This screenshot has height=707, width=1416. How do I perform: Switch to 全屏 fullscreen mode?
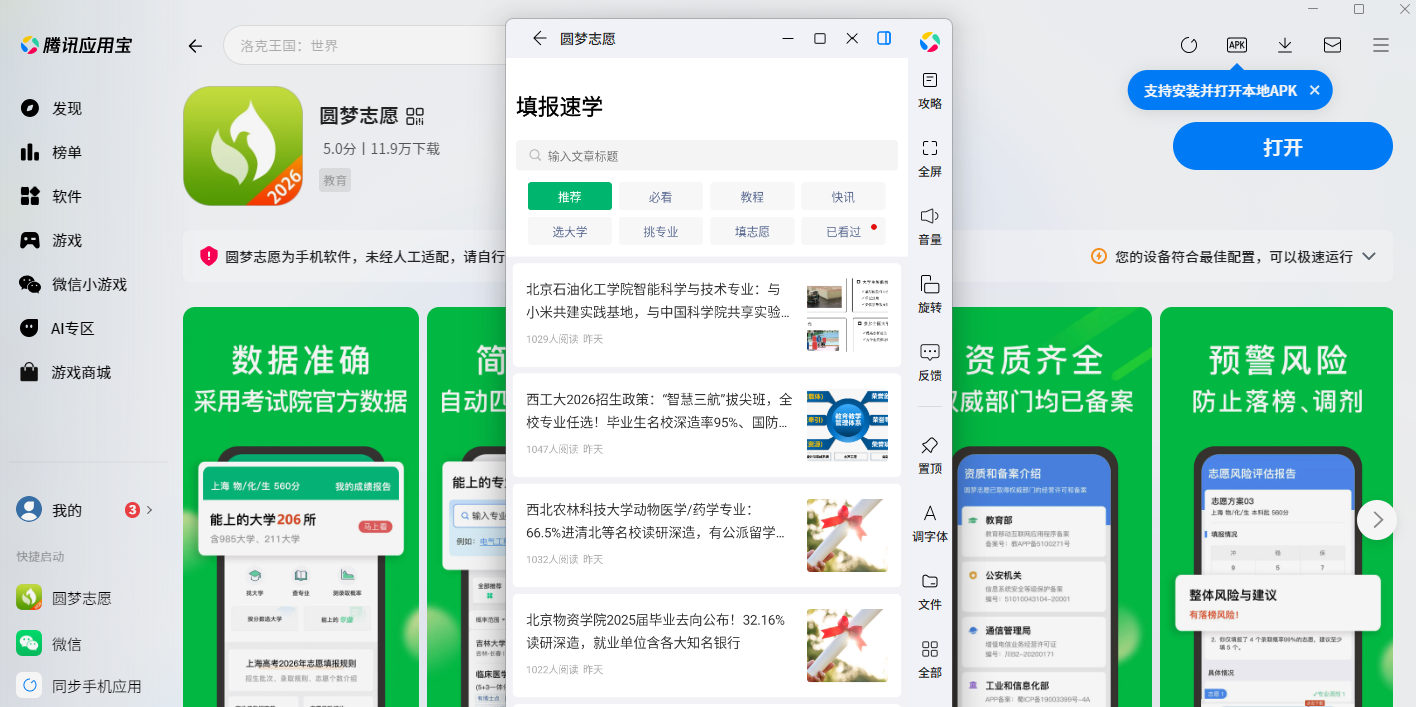tap(930, 158)
